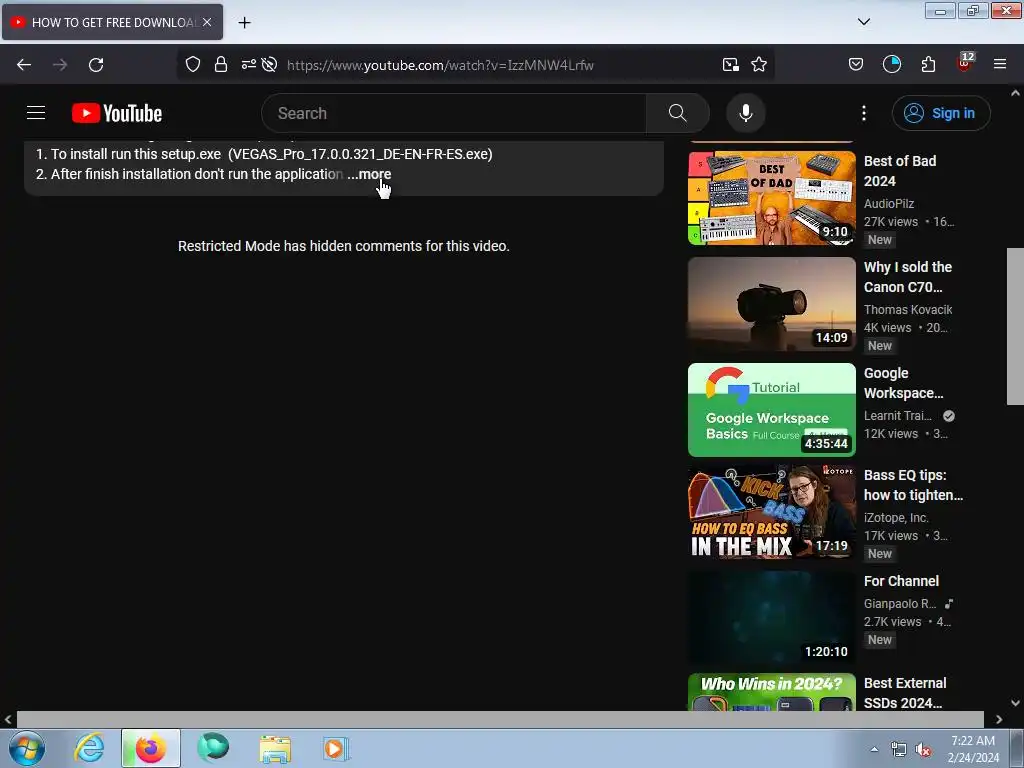Open the Who Wins in 2024 thumbnail
Image resolution: width=1024 pixels, height=768 pixels.
pos(772,692)
